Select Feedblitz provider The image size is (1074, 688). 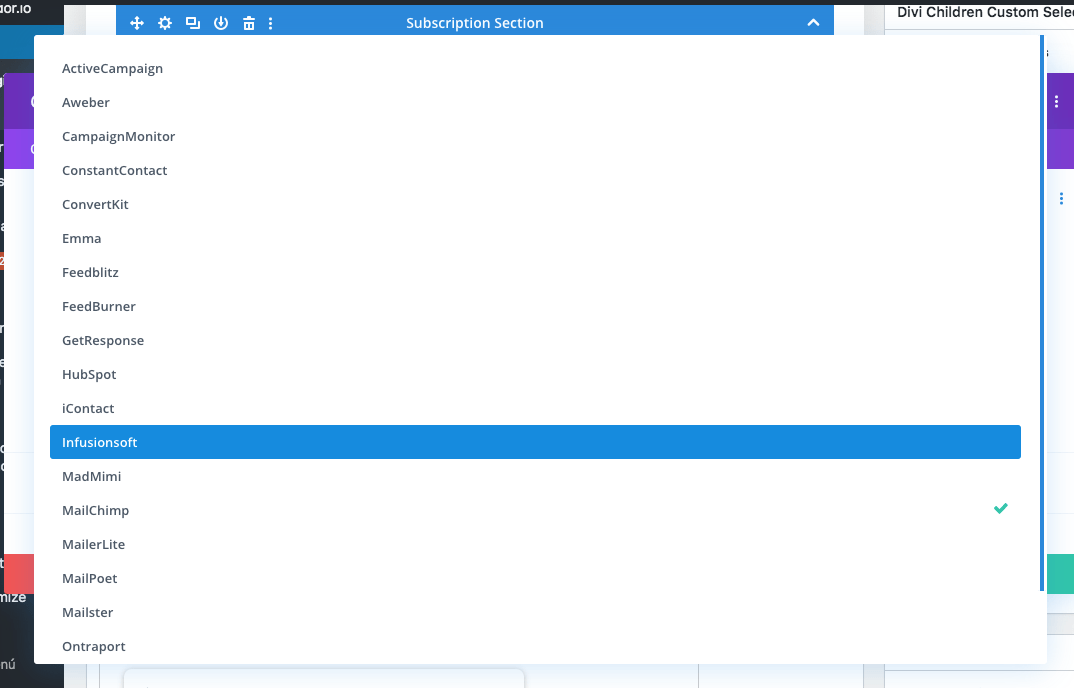coord(535,273)
